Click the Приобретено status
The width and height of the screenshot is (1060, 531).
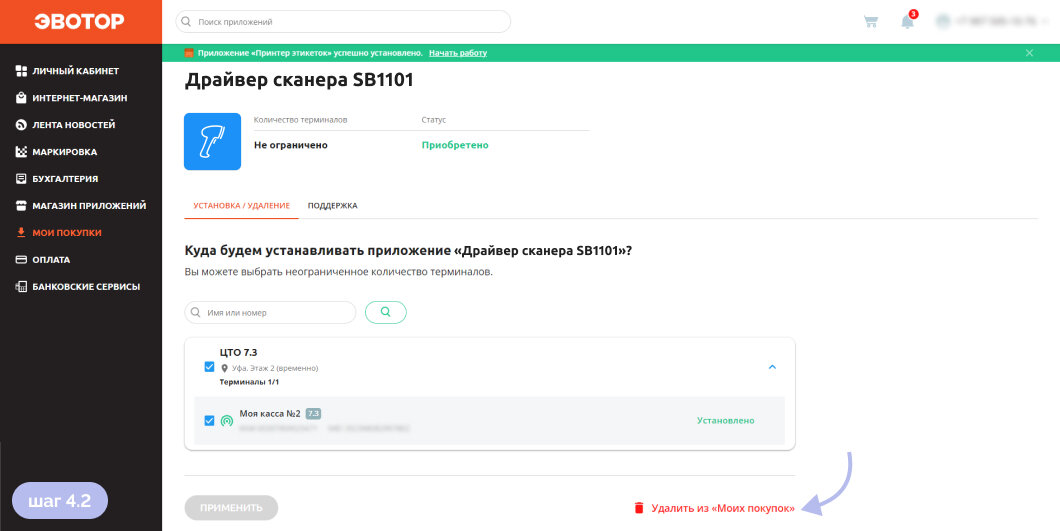455,145
